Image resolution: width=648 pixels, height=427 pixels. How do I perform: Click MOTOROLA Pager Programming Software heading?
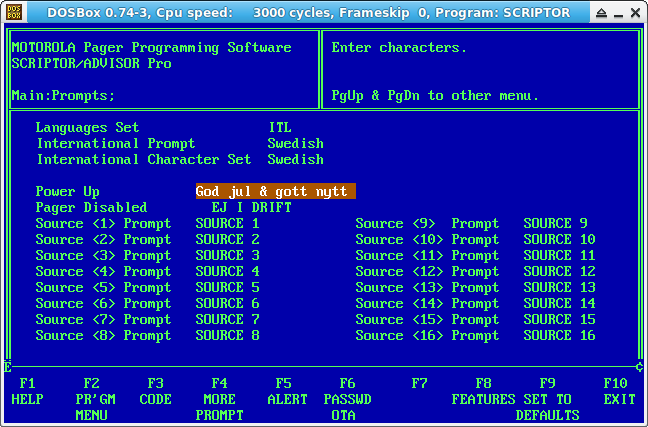(151, 48)
